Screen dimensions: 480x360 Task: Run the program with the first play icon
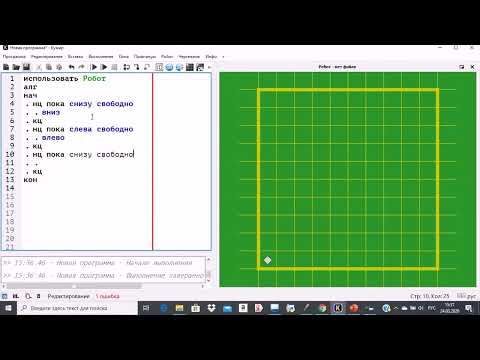pyautogui.click(x=94, y=67)
